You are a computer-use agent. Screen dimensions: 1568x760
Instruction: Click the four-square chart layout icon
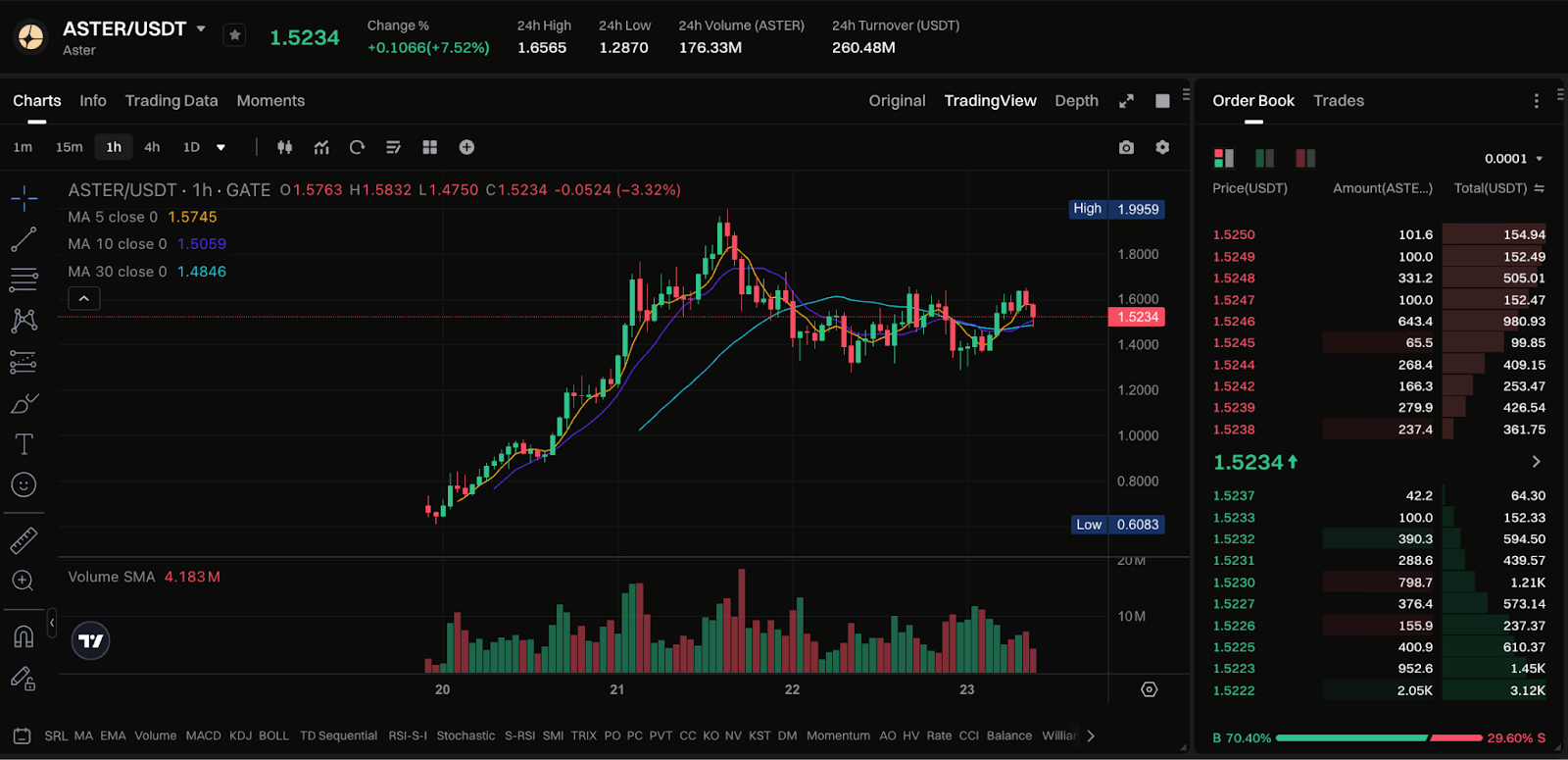pos(429,147)
